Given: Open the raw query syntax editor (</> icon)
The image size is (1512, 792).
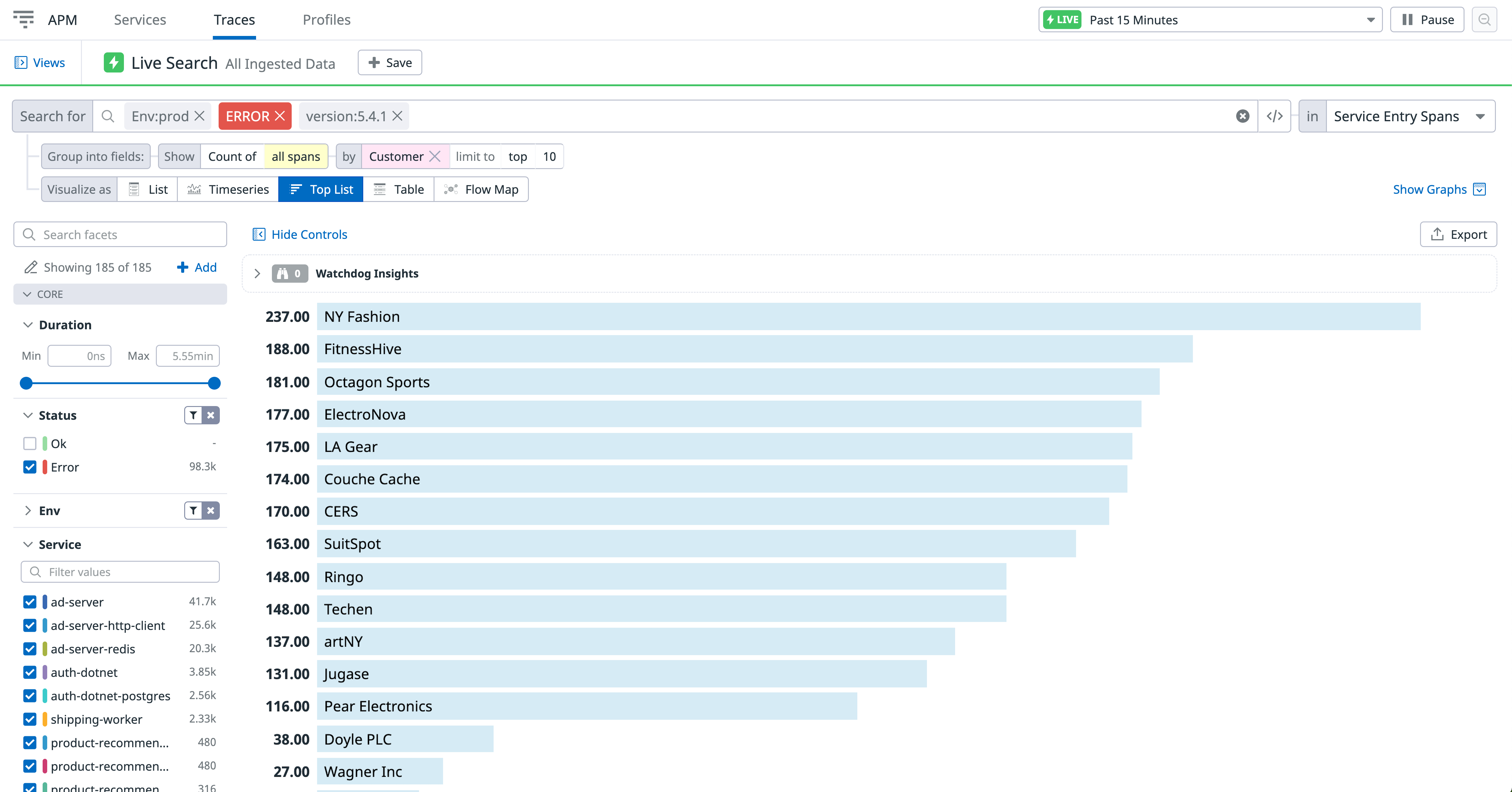Looking at the screenshot, I should [x=1275, y=116].
